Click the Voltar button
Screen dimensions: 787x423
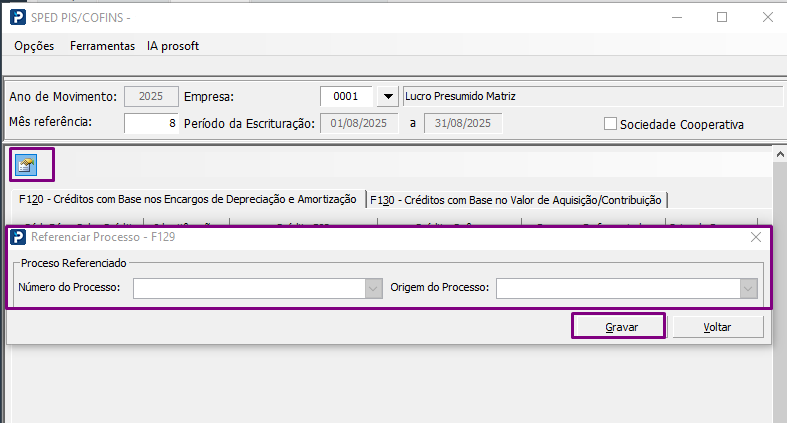[717, 327]
